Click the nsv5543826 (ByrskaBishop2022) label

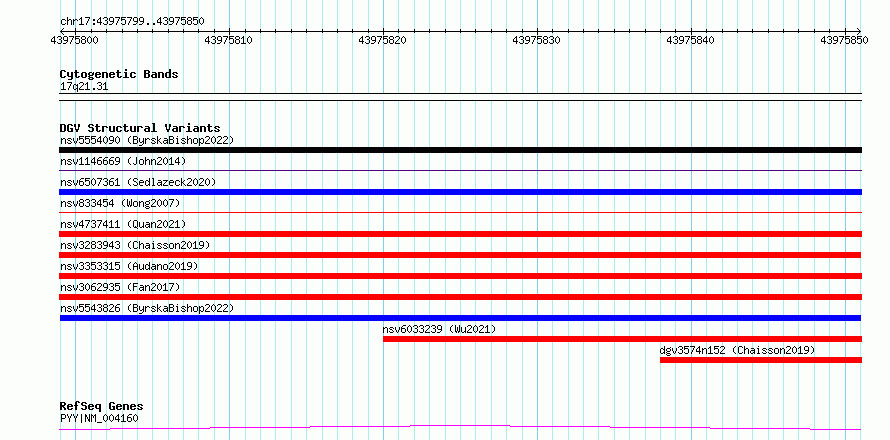tap(146, 308)
